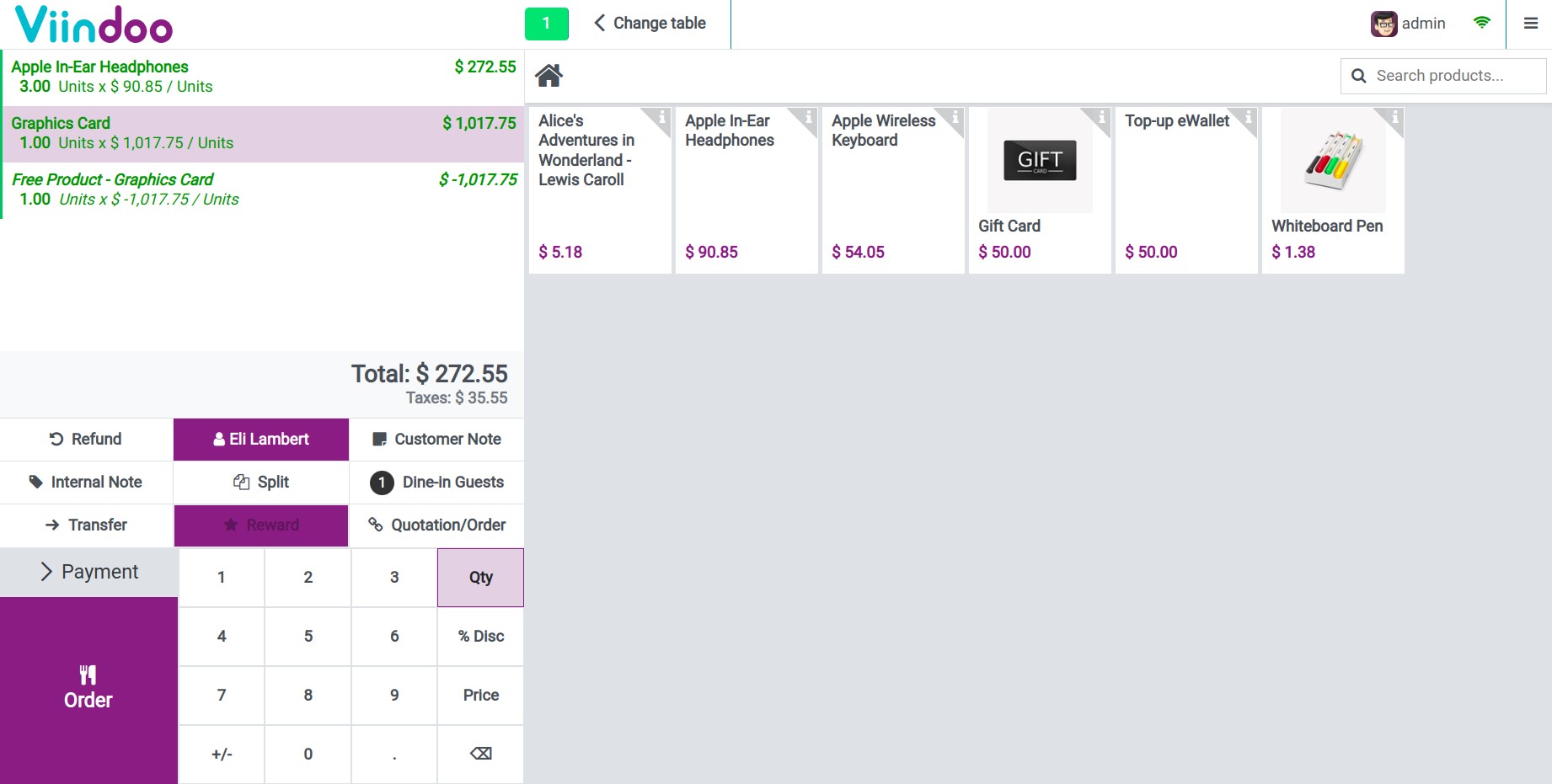Open customer Eli Lambert
The width and height of the screenshot is (1552, 784).
point(261,439)
